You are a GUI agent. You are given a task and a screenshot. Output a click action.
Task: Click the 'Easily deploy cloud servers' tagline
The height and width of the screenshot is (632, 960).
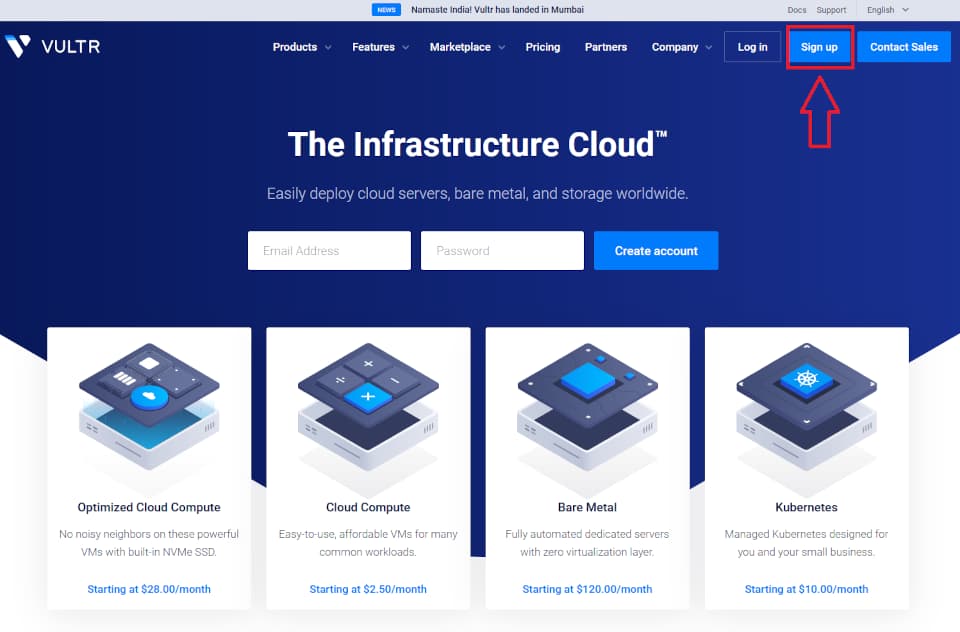point(477,194)
